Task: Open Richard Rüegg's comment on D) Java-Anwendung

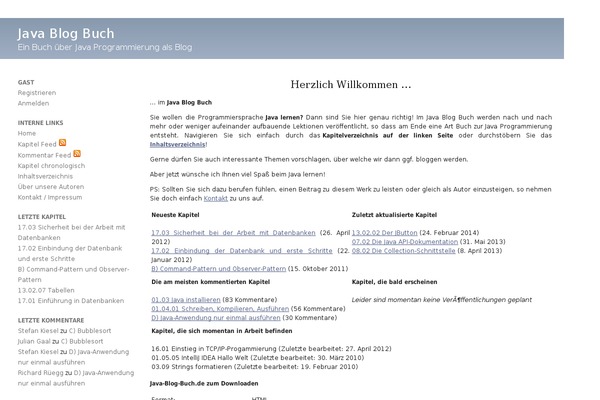Action: (76, 378)
